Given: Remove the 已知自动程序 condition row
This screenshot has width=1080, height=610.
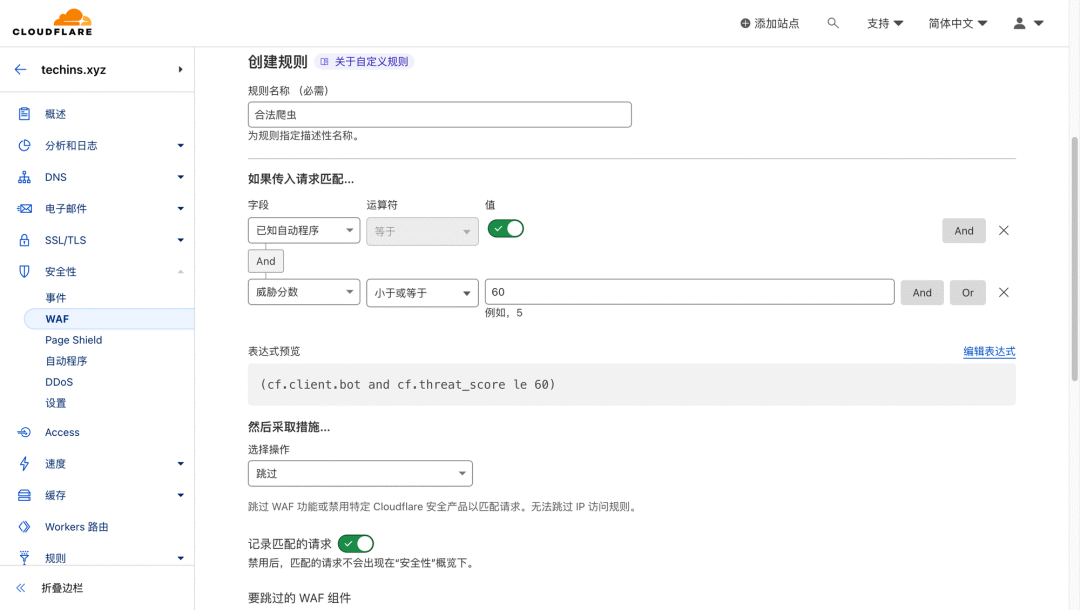Looking at the screenshot, I should click(1004, 231).
